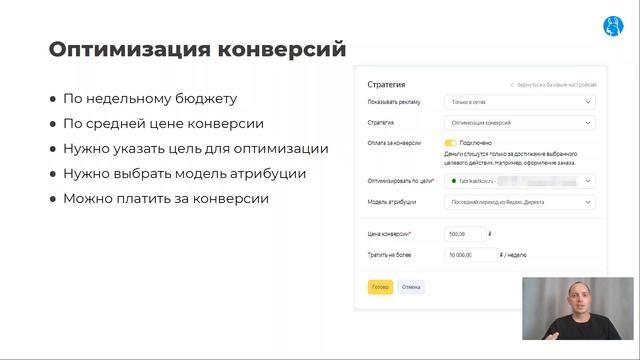Click the bullet 'По недельному бюджету'
Viewport: 640px width, 360px height.
coord(150,98)
